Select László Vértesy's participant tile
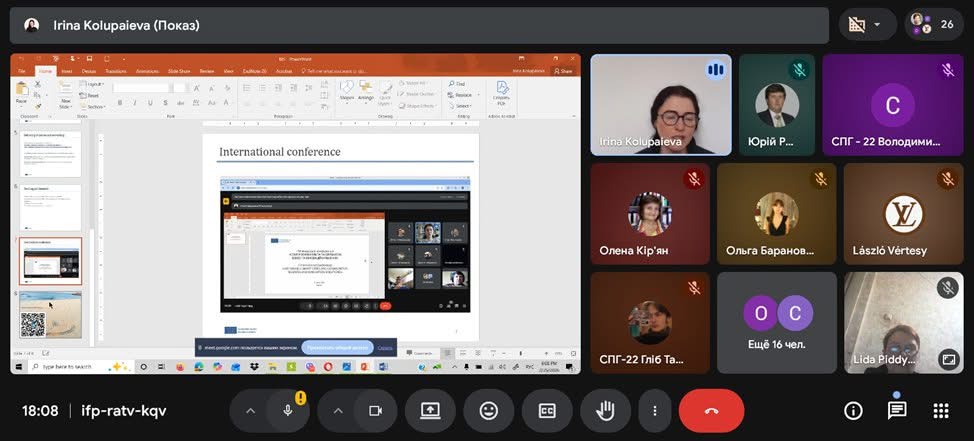The height and width of the screenshot is (441, 974). pyautogui.click(x=904, y=214)
